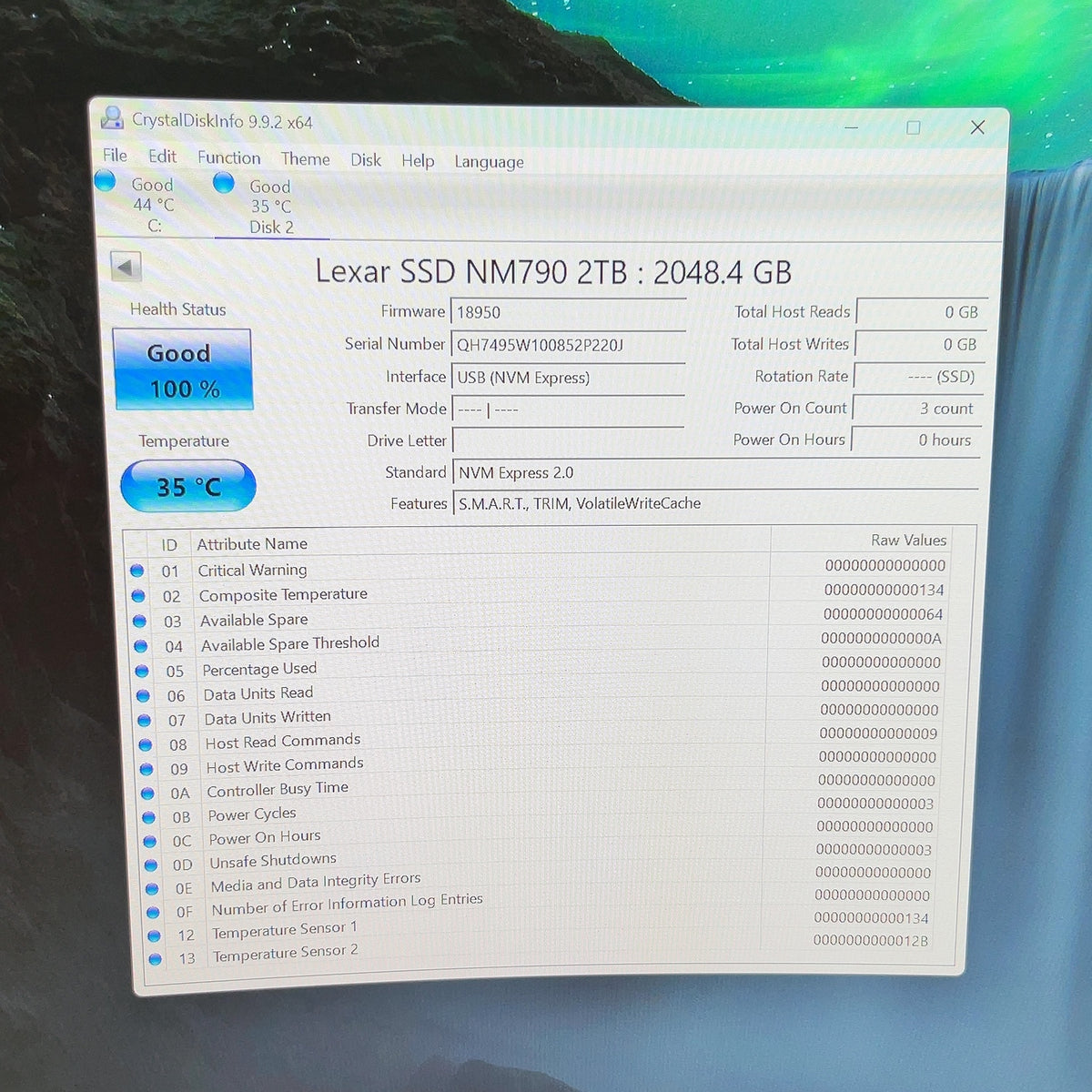
Task: Open the Help menu
Action: tap(418, 160)
